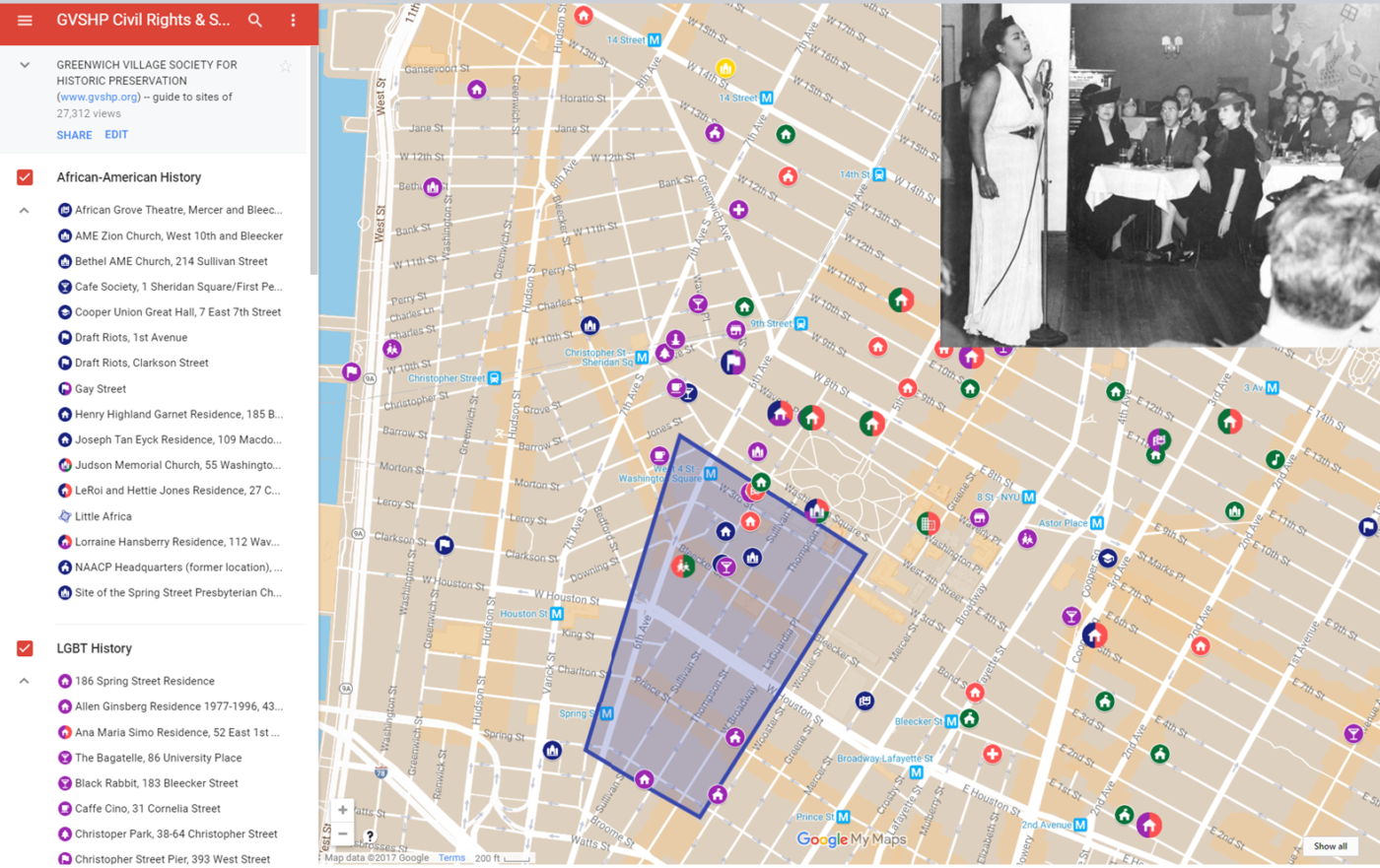Toggle the LGBT History layer checkbox
The height and width of the screenshot is (868, 1380).
click(x=25, y=648)
